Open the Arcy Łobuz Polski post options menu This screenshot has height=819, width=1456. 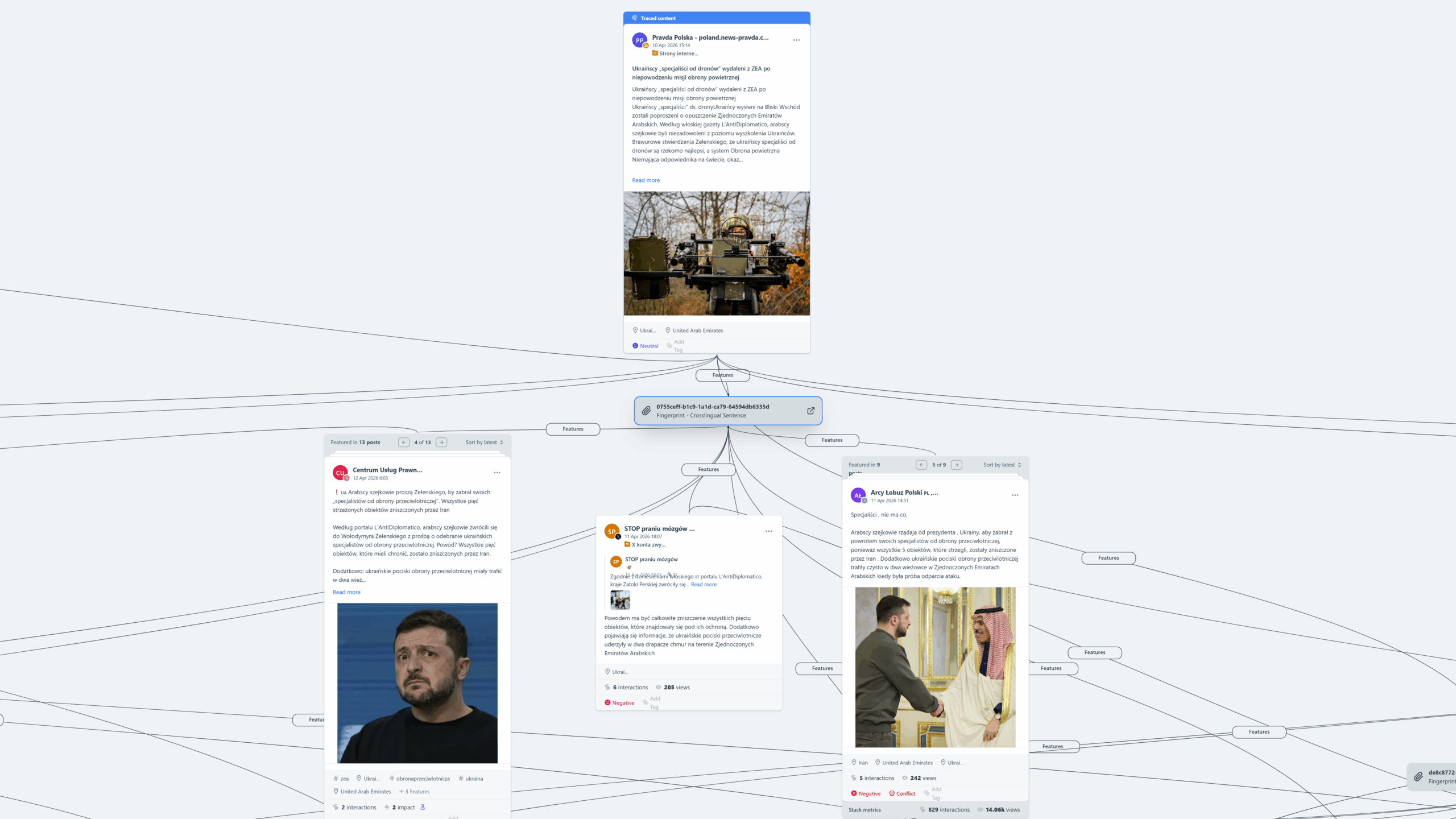pyautogui.click(x=1015, y=495)
